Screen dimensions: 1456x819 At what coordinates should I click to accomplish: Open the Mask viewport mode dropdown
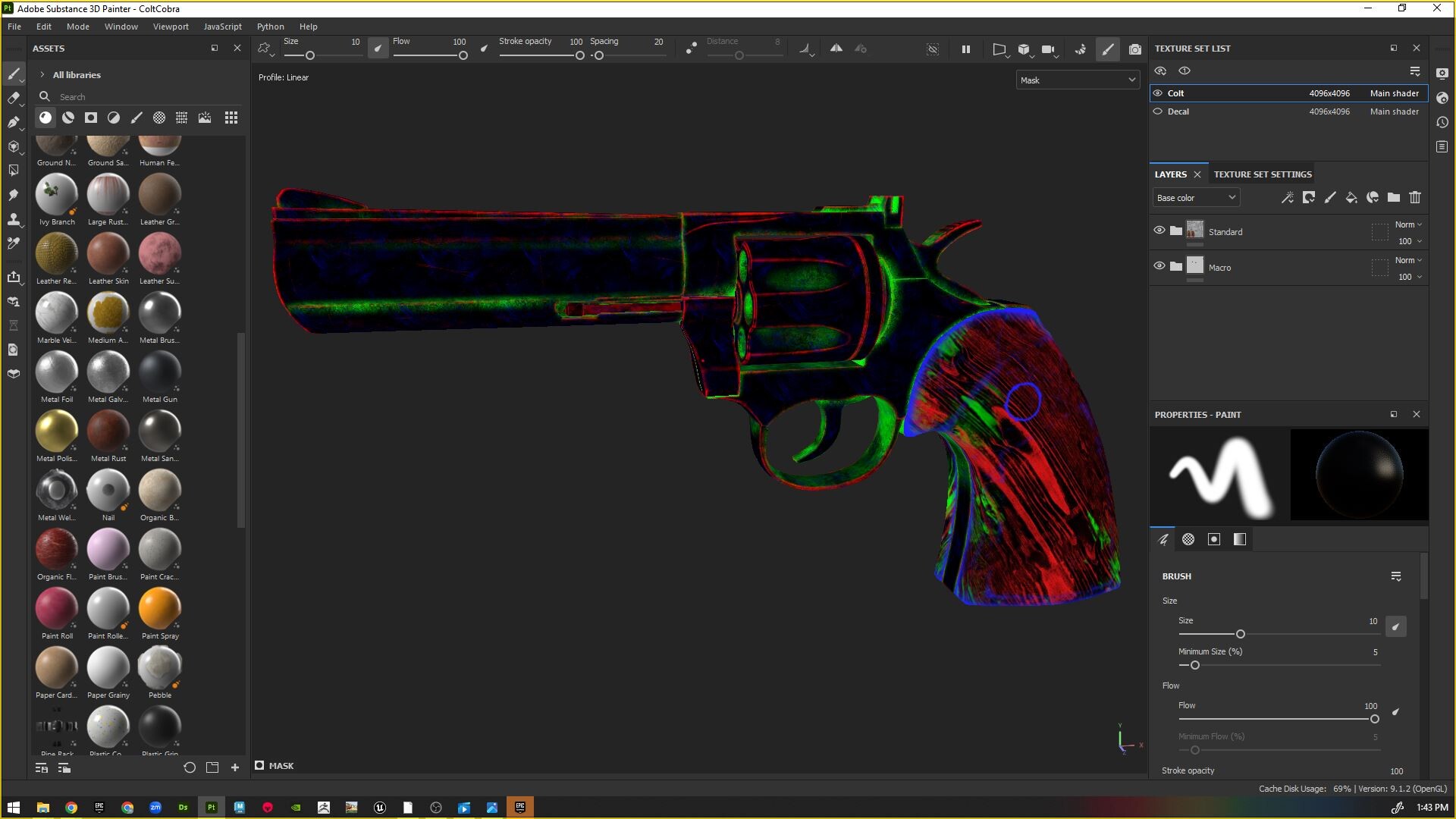(x=1077, y=80)
